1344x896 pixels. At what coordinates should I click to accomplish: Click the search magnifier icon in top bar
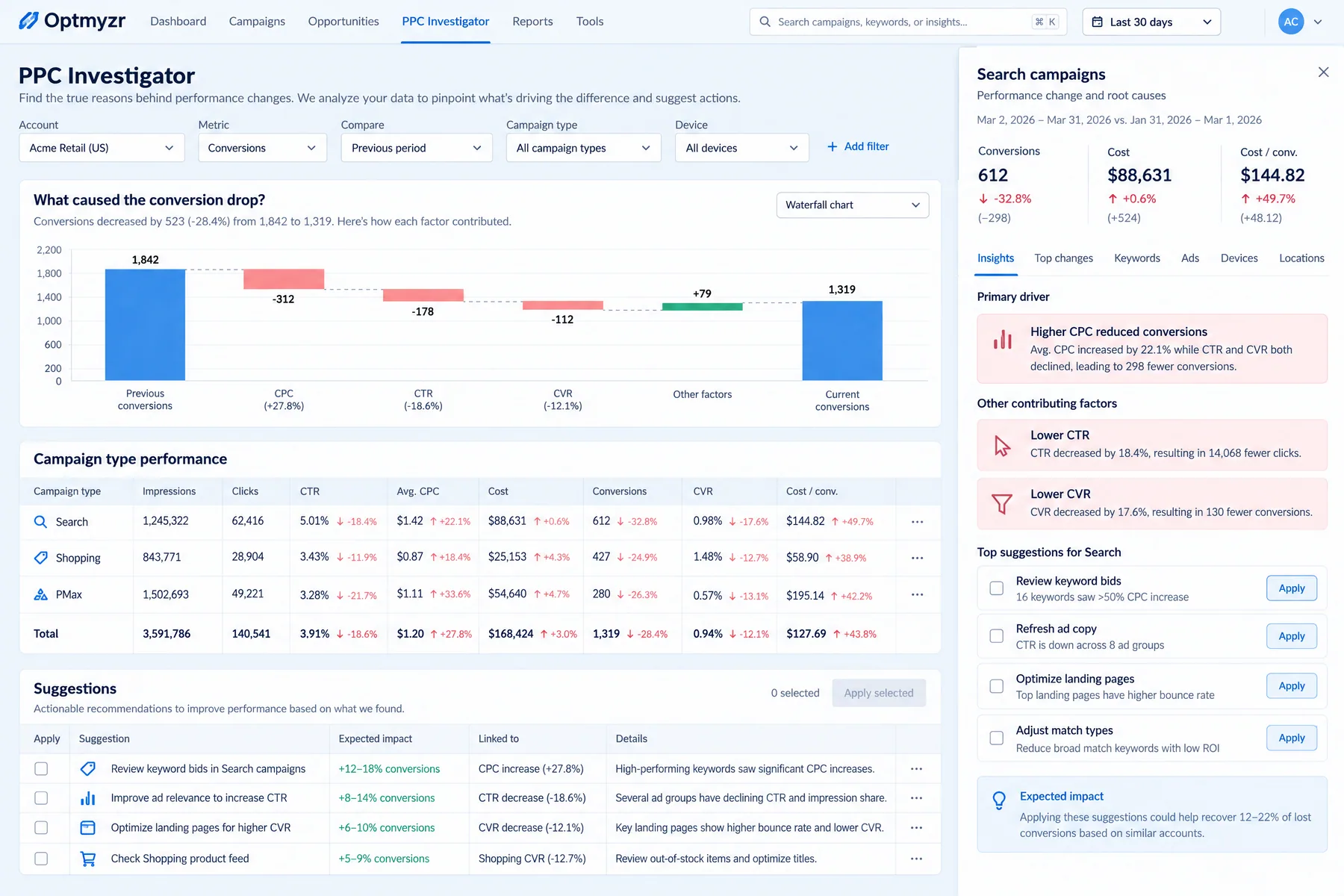point(765,22)
